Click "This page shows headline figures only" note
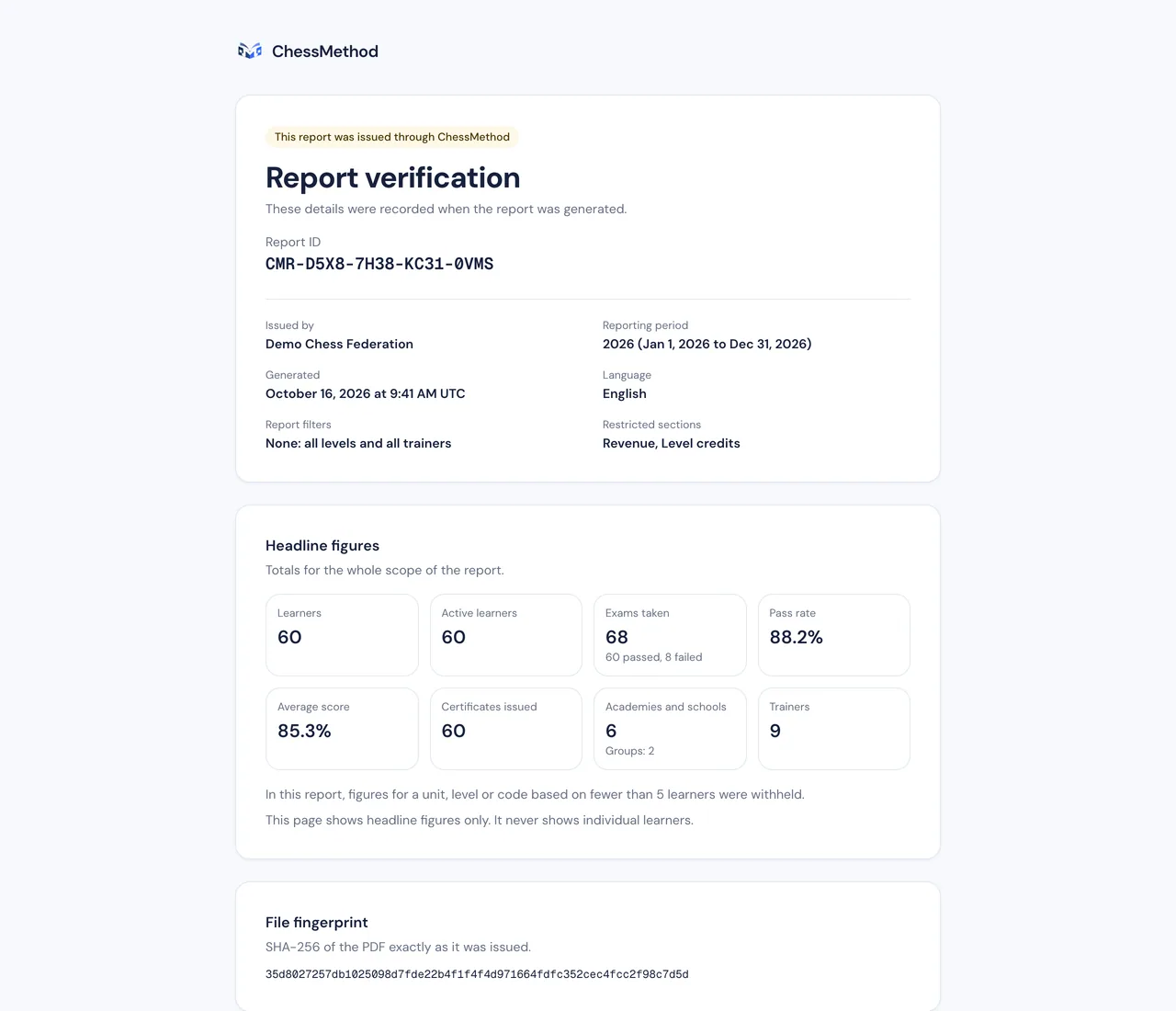This screenshot has width=1176, height=1011. coord(480,820)
